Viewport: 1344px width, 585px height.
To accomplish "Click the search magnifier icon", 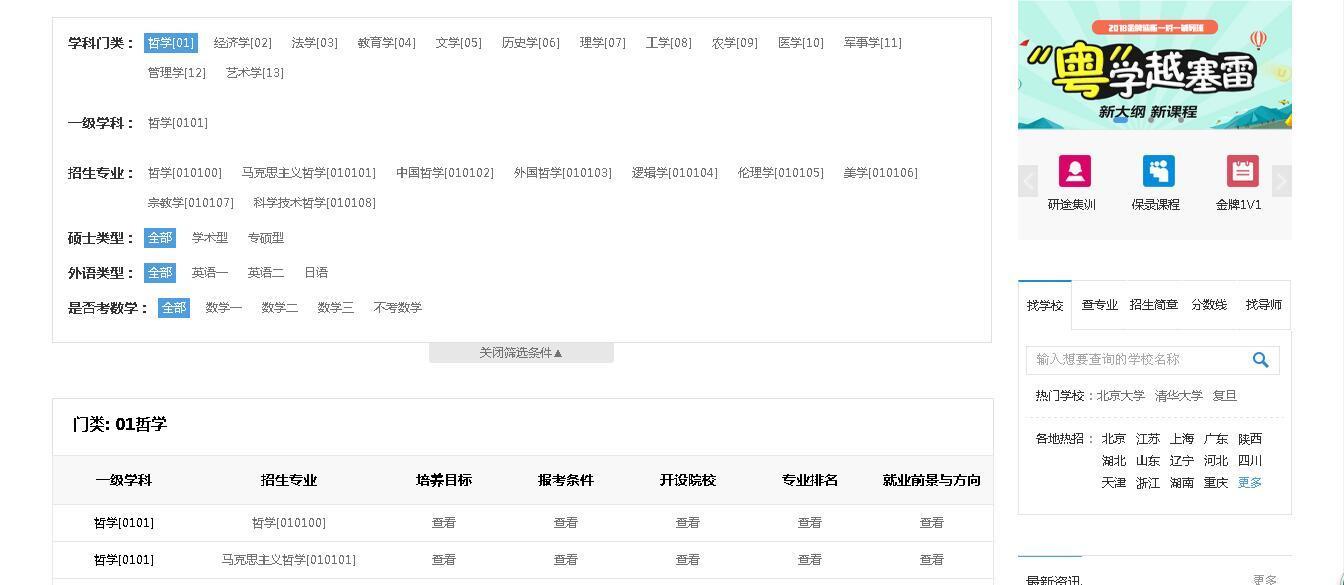I will point(1260,360).
